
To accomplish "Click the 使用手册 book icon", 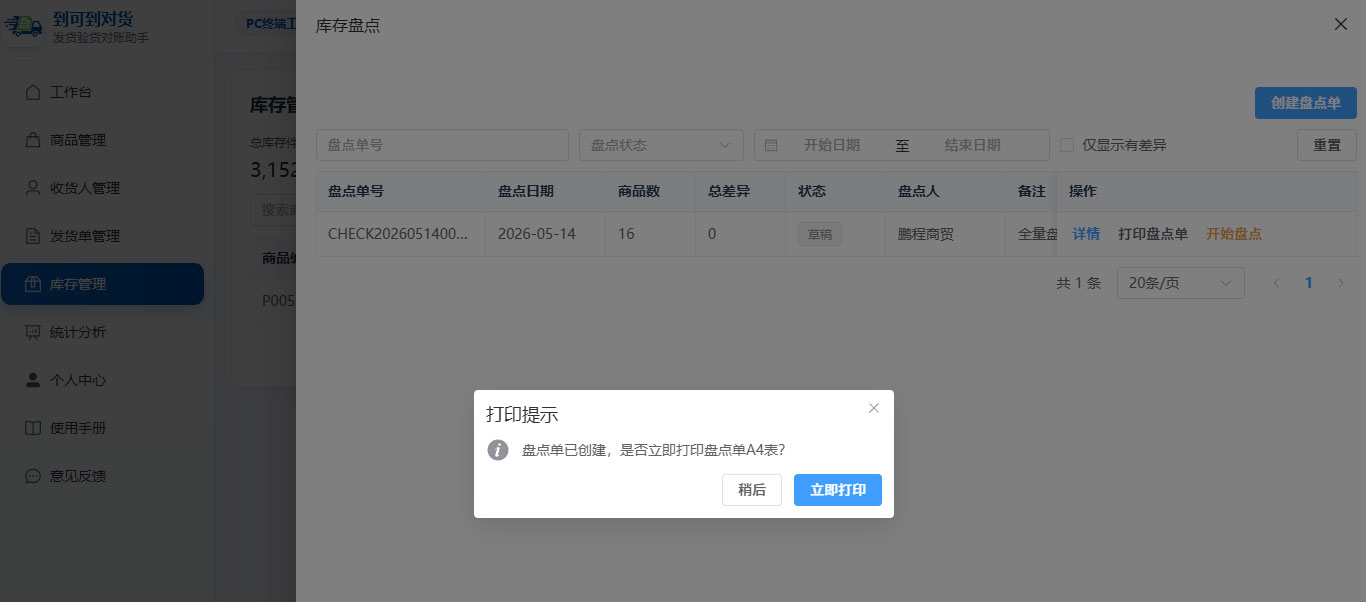I will coord(33,428).
